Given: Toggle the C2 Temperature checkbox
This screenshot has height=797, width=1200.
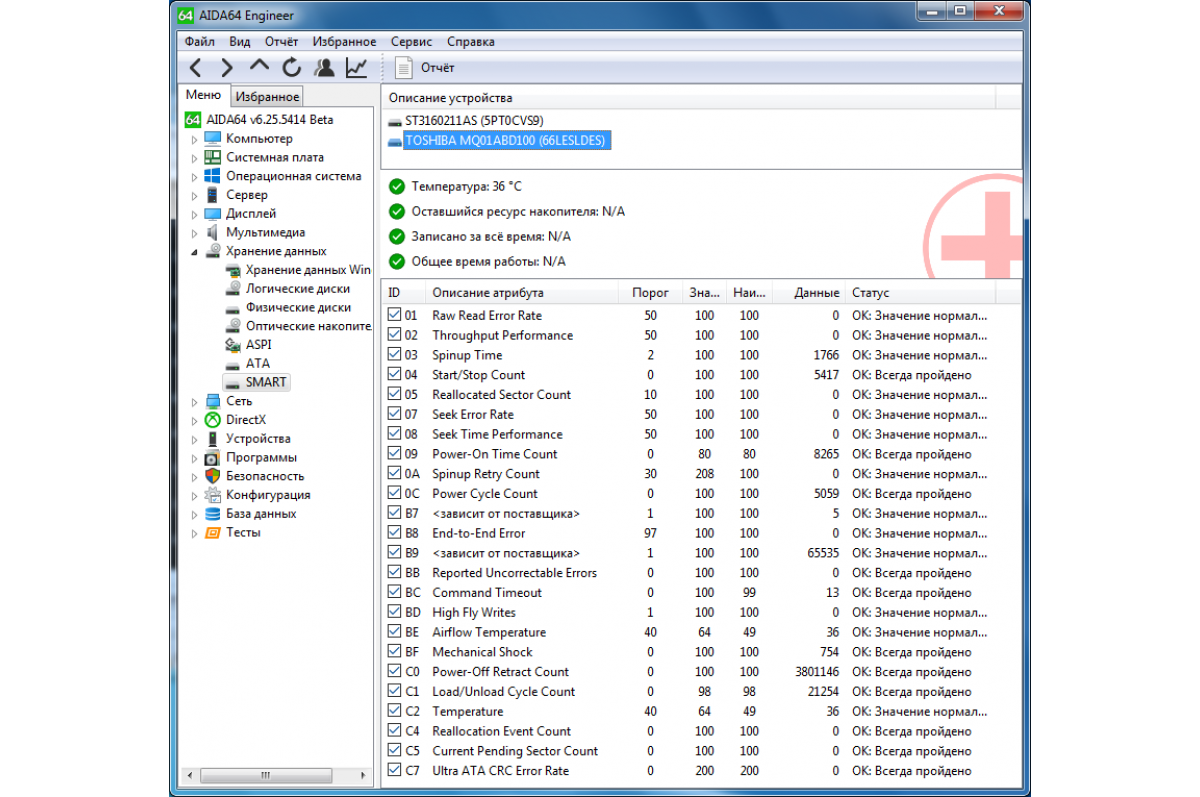Looking at the screenshot, I should click(x=394, y=711).
